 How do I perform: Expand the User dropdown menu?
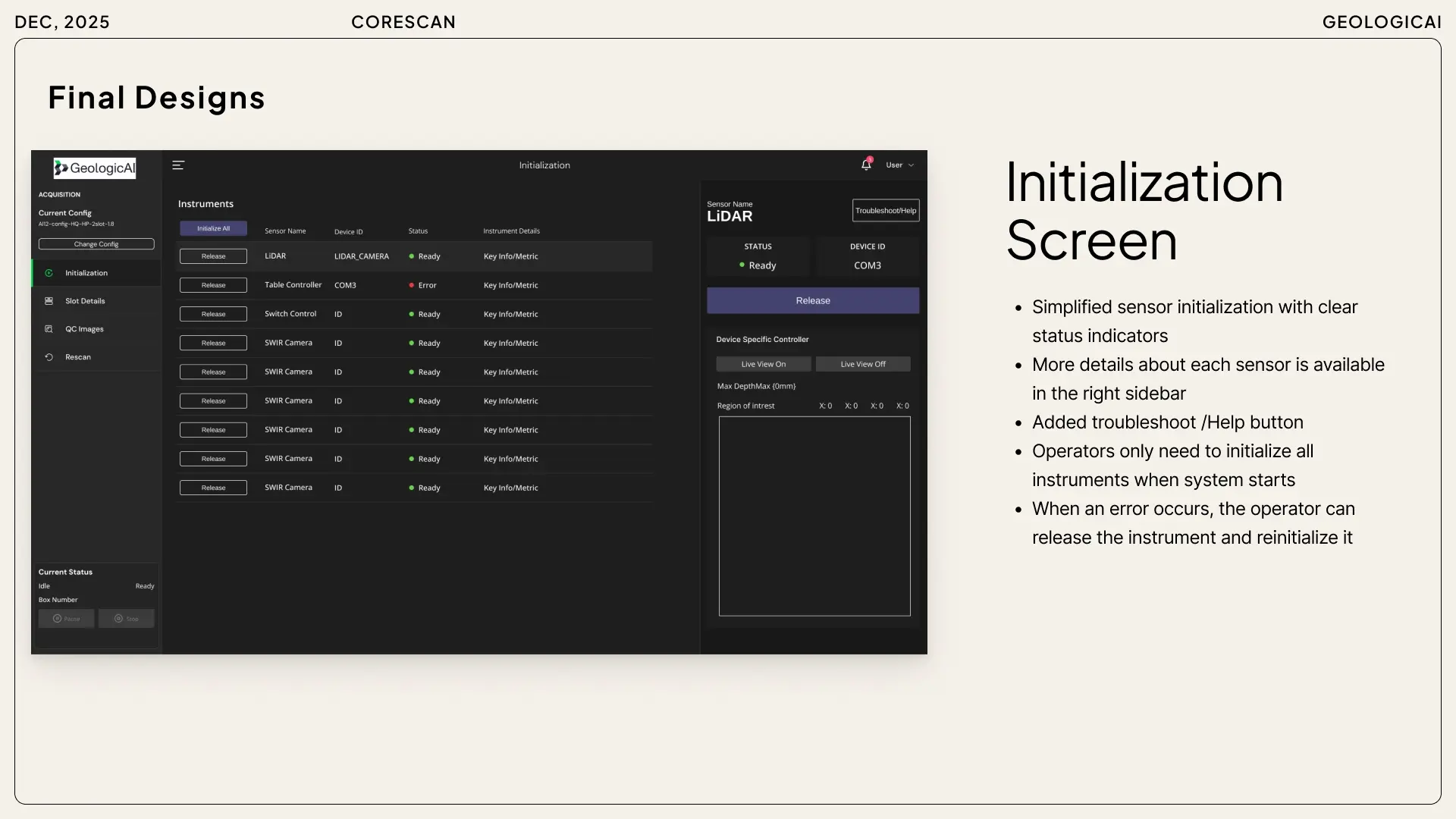[900, 165]
